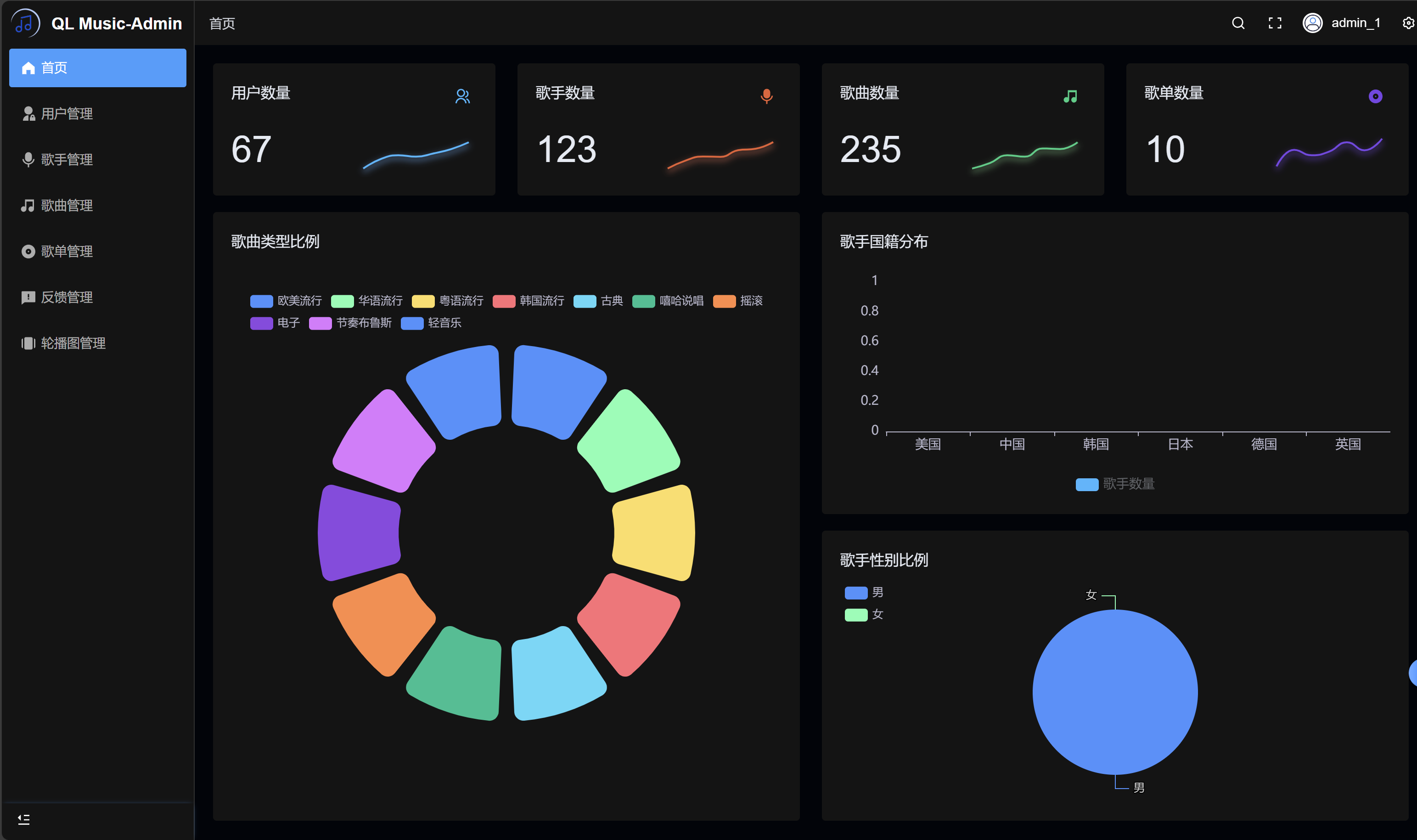Viewport: 1417px width, 840px height.
Task: Click the admin avatar icon
Action: pyautogui.click(x=1312, y=23)
